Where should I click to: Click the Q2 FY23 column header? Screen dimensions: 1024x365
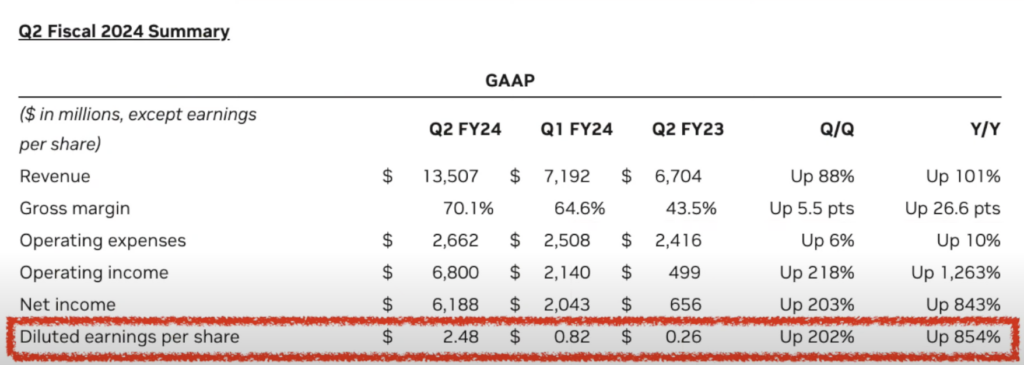(x=688, y=129)
